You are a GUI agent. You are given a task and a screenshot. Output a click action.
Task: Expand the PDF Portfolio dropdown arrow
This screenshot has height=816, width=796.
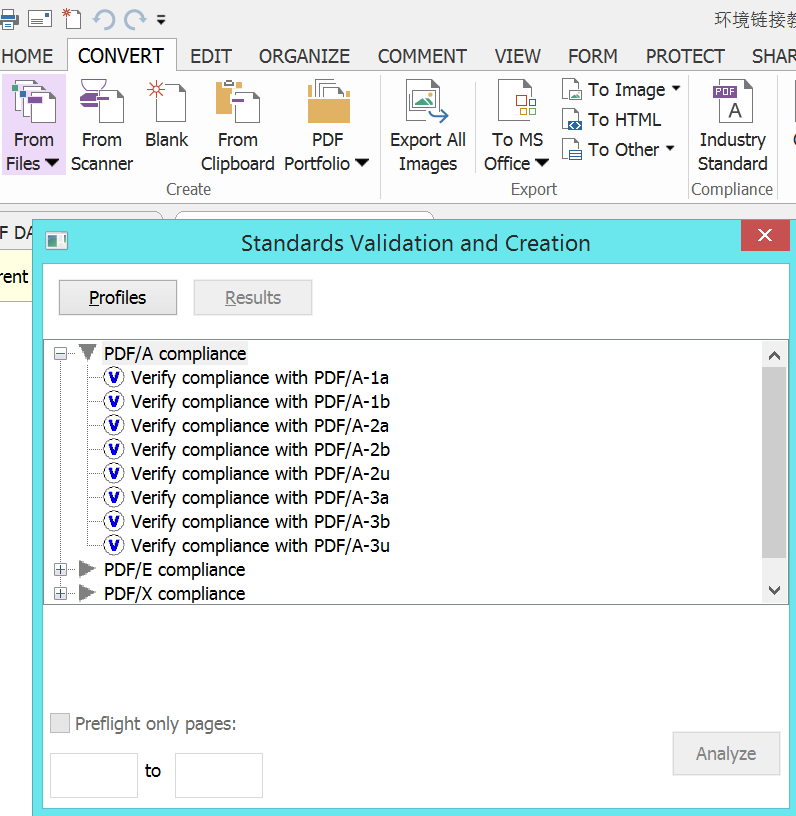(362, 163)
